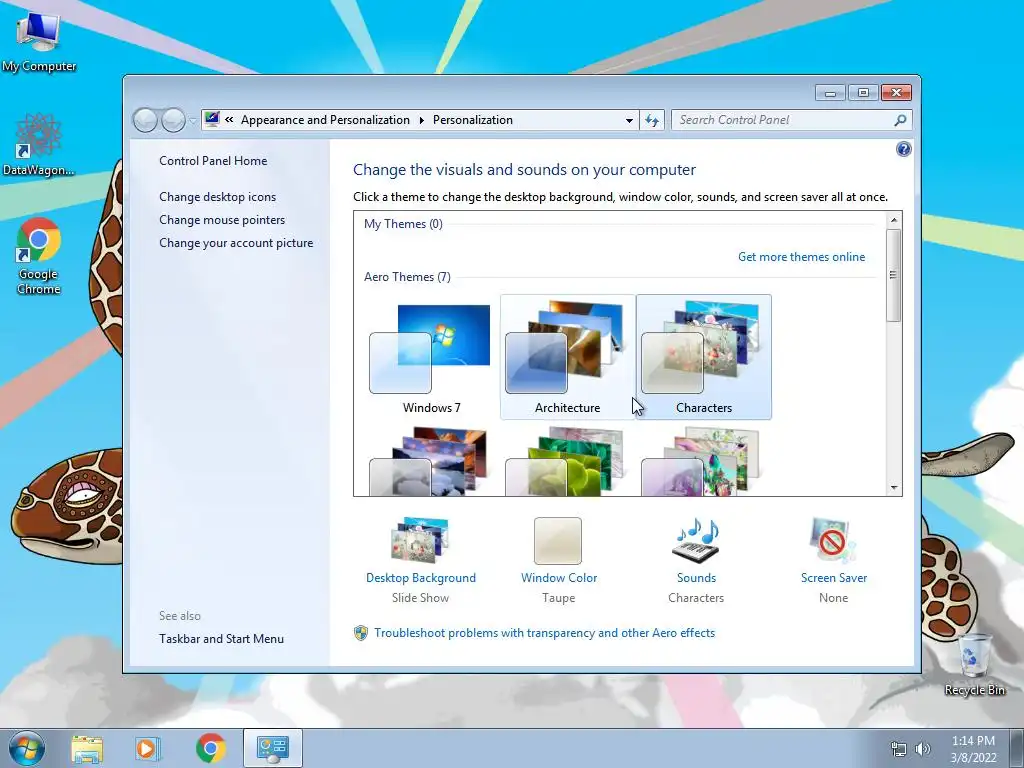The image size is (1024, 768).
Task: Click the Personalization breadcrumb
Action: (x=473, y=120)
